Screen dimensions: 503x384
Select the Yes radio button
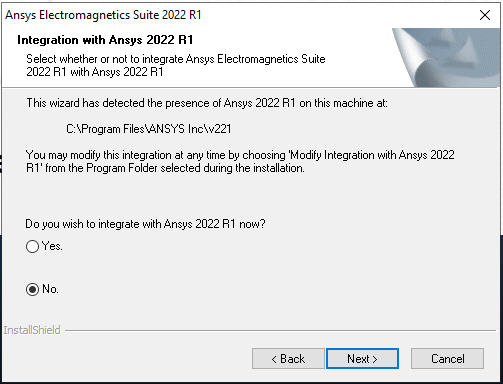(x=32, y=246)
